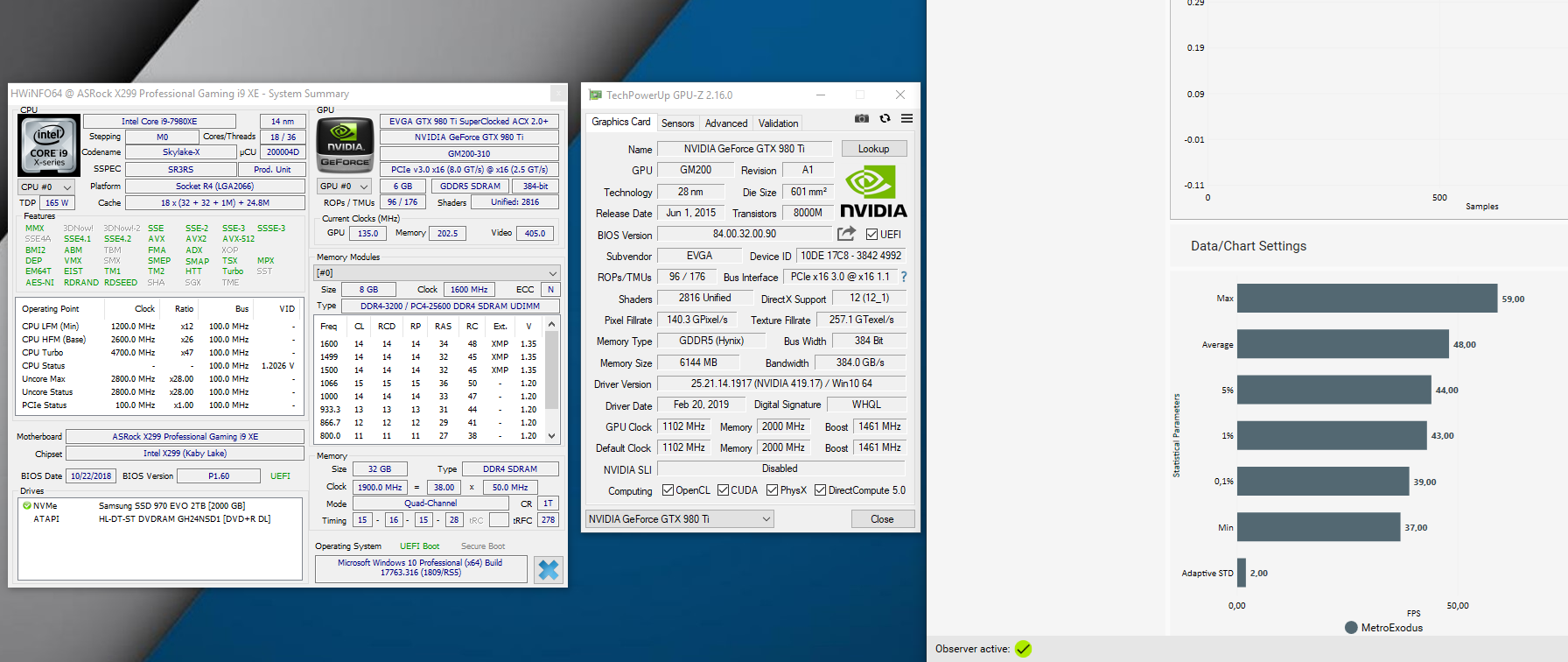Click the 1600 XMP memory timing row
The width and height of the screenshot is (1568, 662).
[x=429, y=344]
